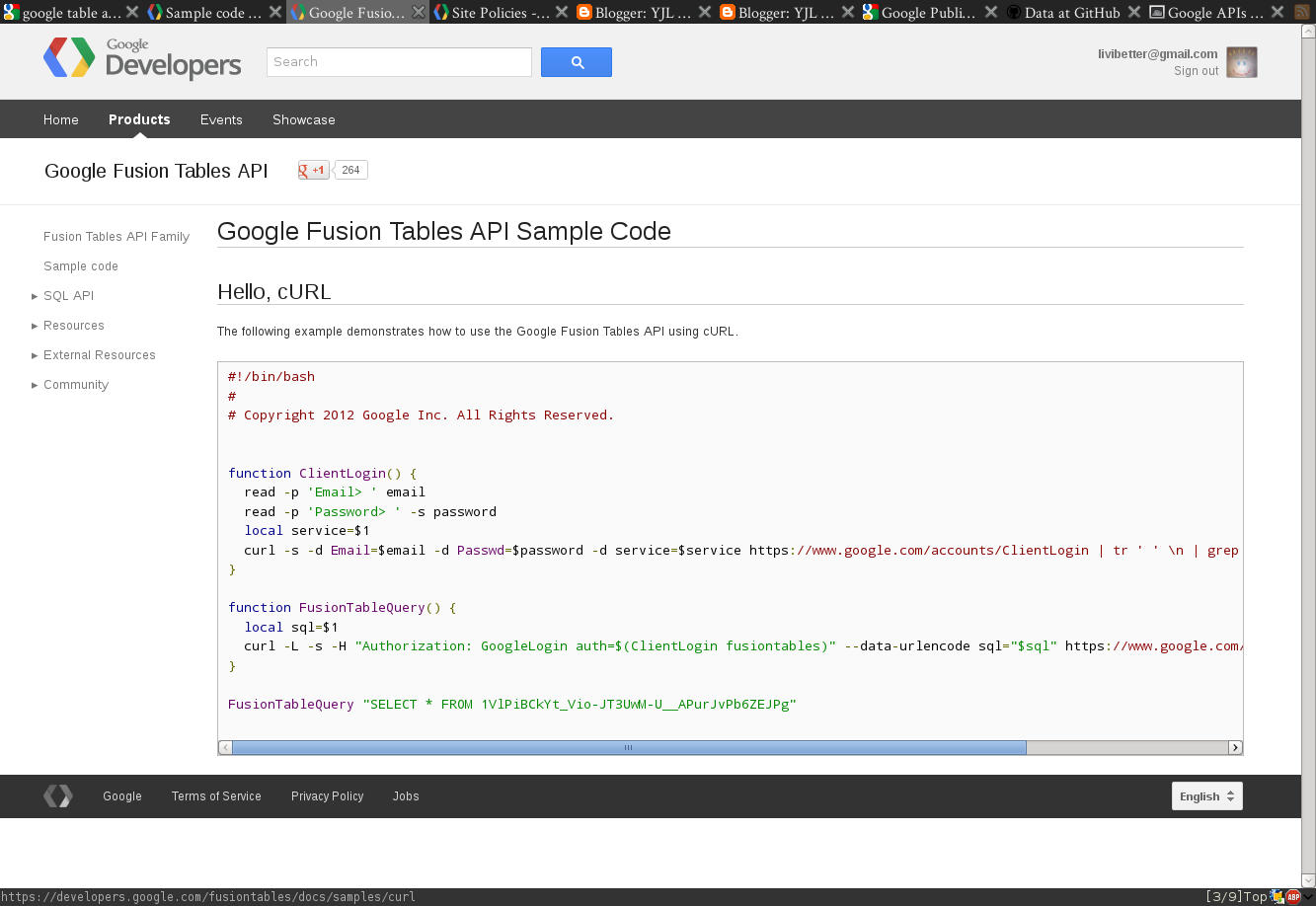Click the GitHub favicon on Data tab

tap(1014, 13)
